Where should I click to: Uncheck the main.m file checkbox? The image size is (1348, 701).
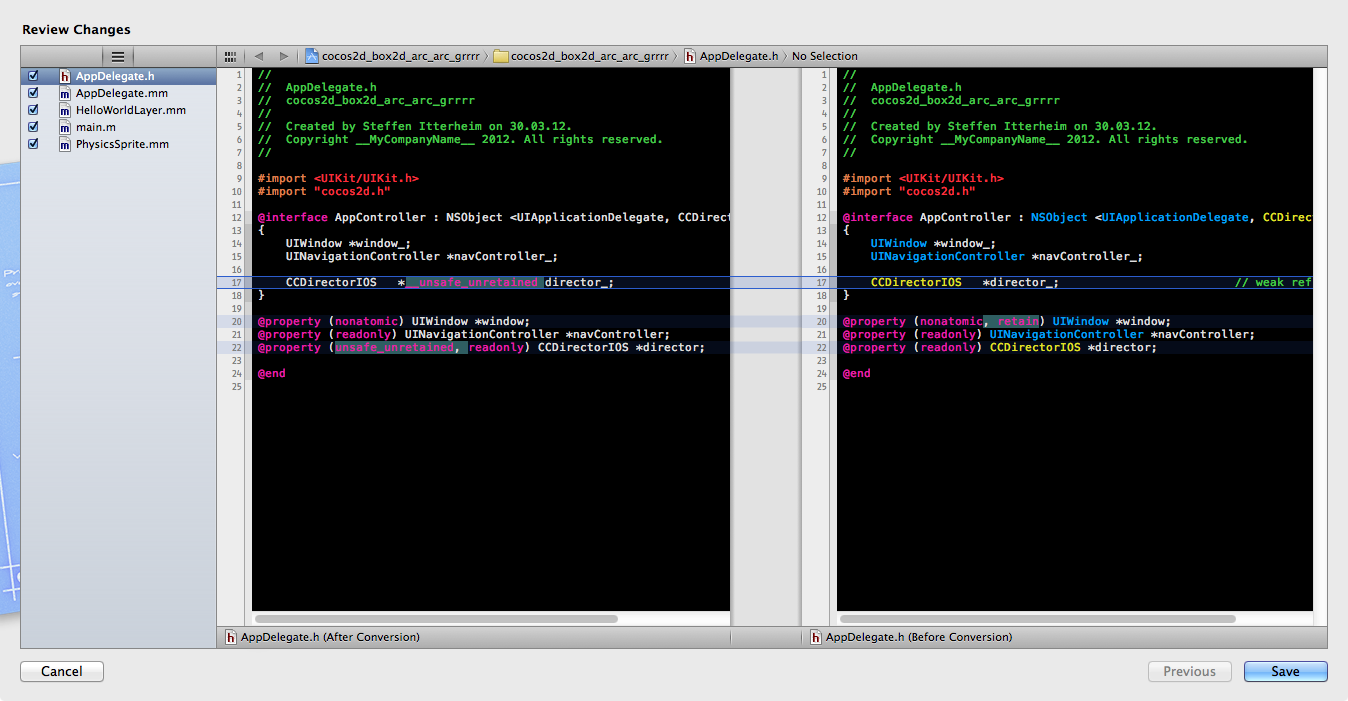tap(34, 127)
